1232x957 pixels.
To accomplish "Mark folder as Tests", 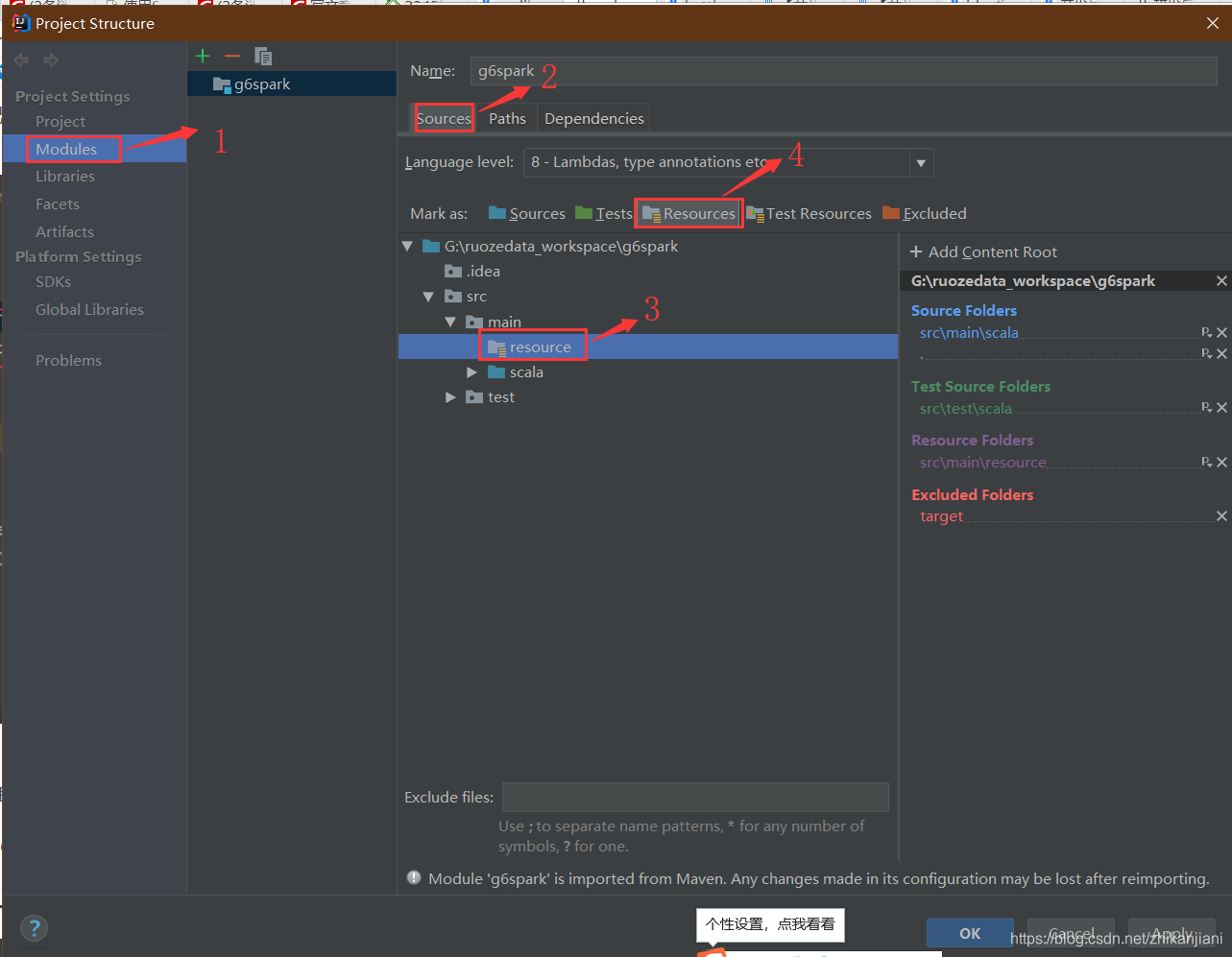I will [604, 213].
